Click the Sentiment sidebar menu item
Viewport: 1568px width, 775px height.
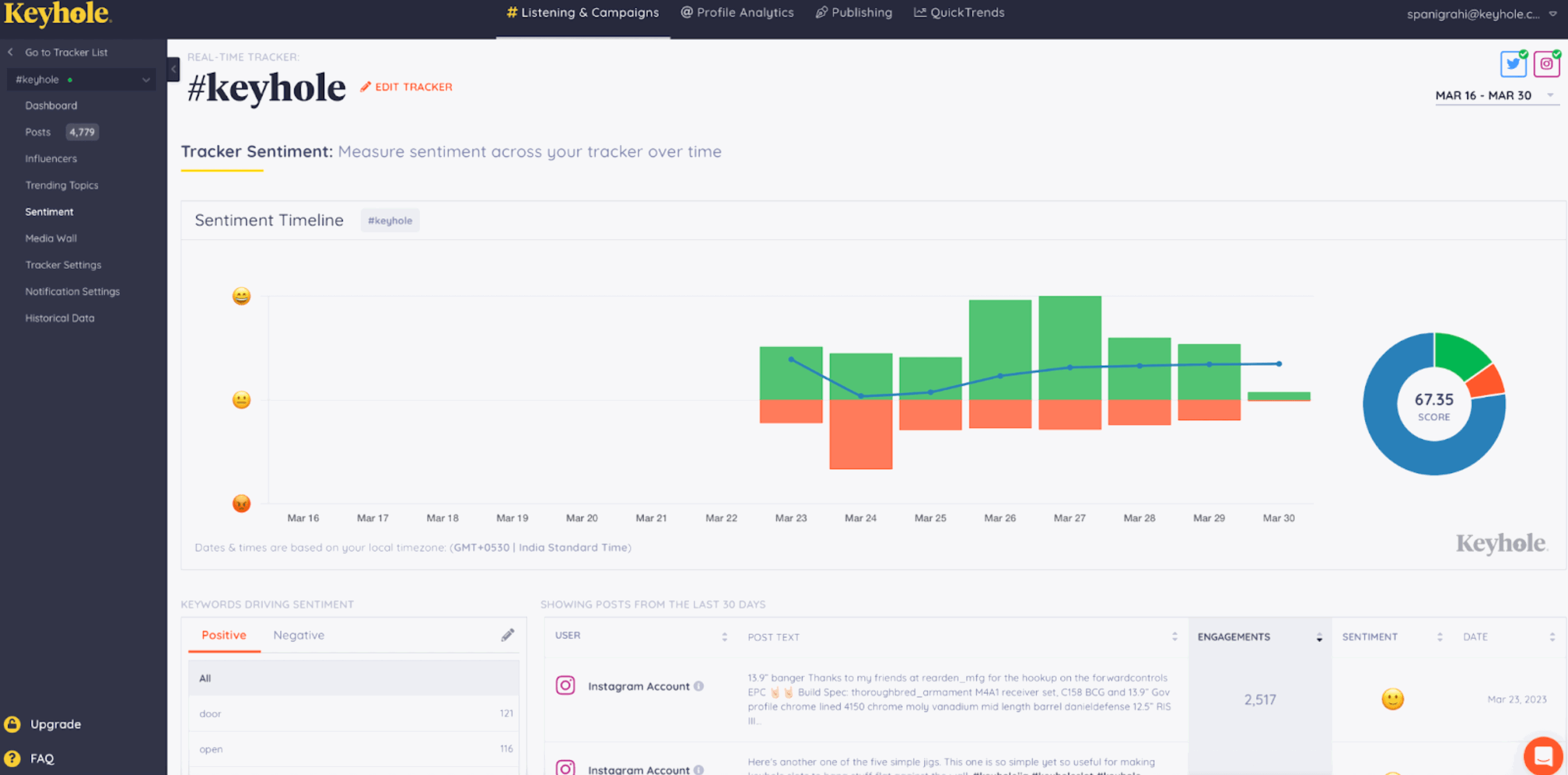coord(49,211)
